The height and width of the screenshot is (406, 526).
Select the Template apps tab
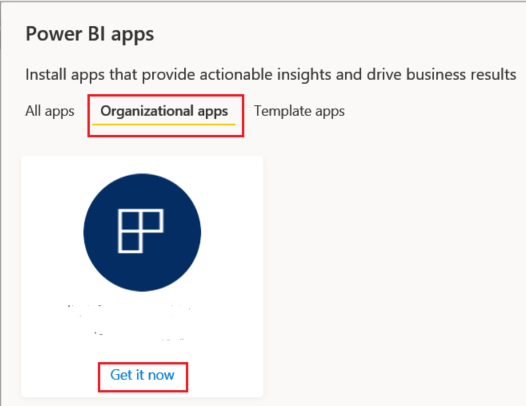click(x=299, y=111)
